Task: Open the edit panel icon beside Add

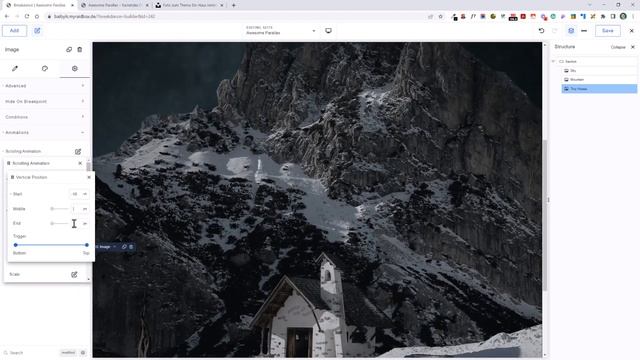Action: coord(37,31)
